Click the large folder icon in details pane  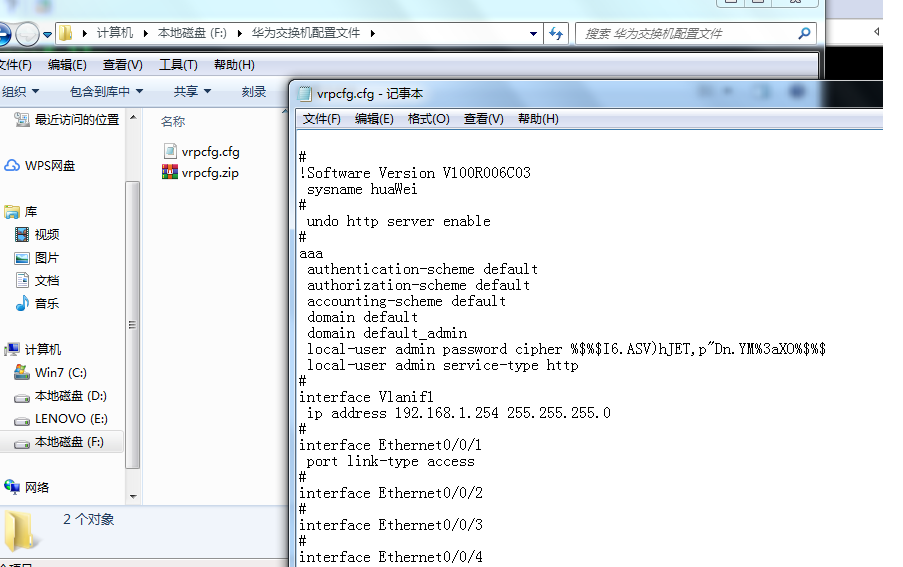(22, 531)
